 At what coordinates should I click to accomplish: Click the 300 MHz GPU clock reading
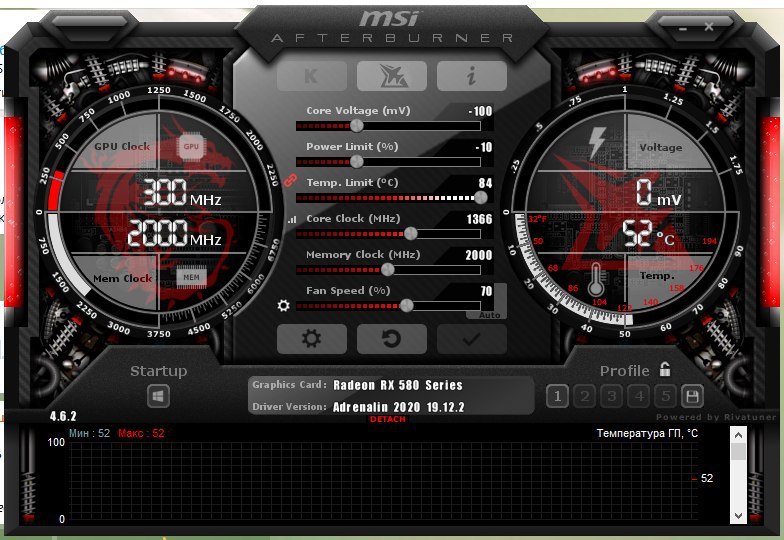click(182, 193)
